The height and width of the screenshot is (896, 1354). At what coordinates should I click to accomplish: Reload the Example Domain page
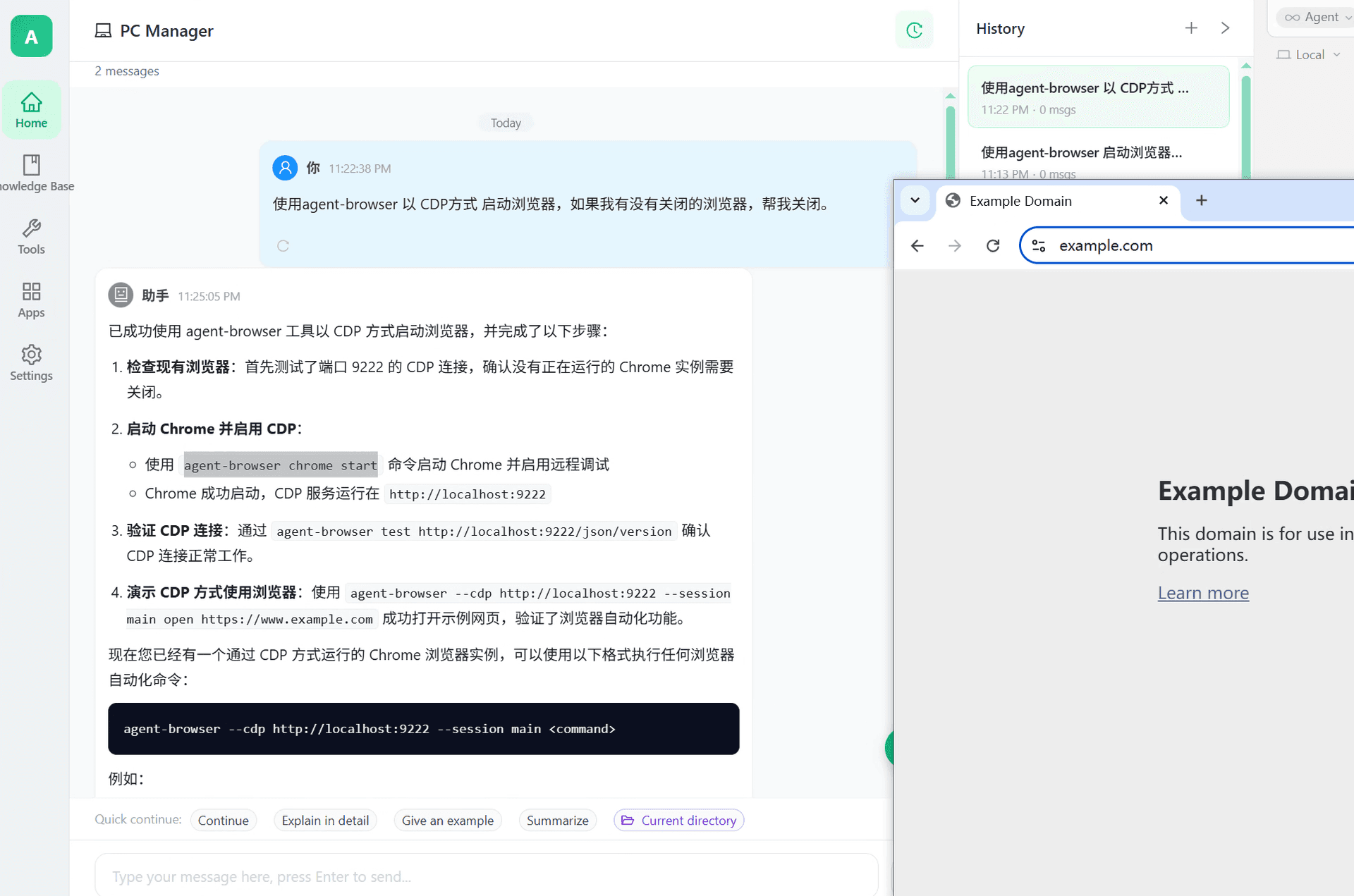click(x=992, y=245)
